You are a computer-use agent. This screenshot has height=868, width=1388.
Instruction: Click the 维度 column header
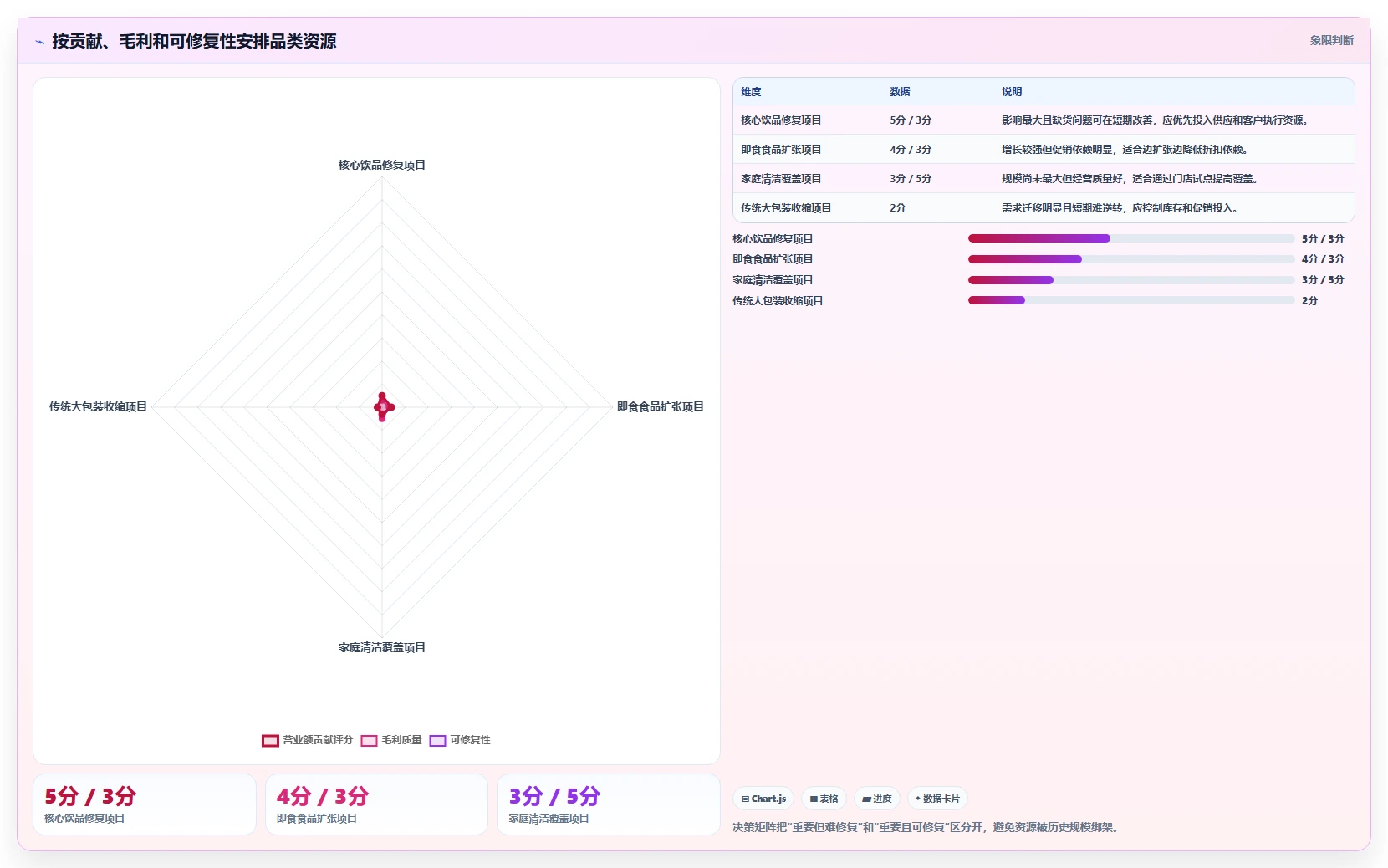click(751, 92)
